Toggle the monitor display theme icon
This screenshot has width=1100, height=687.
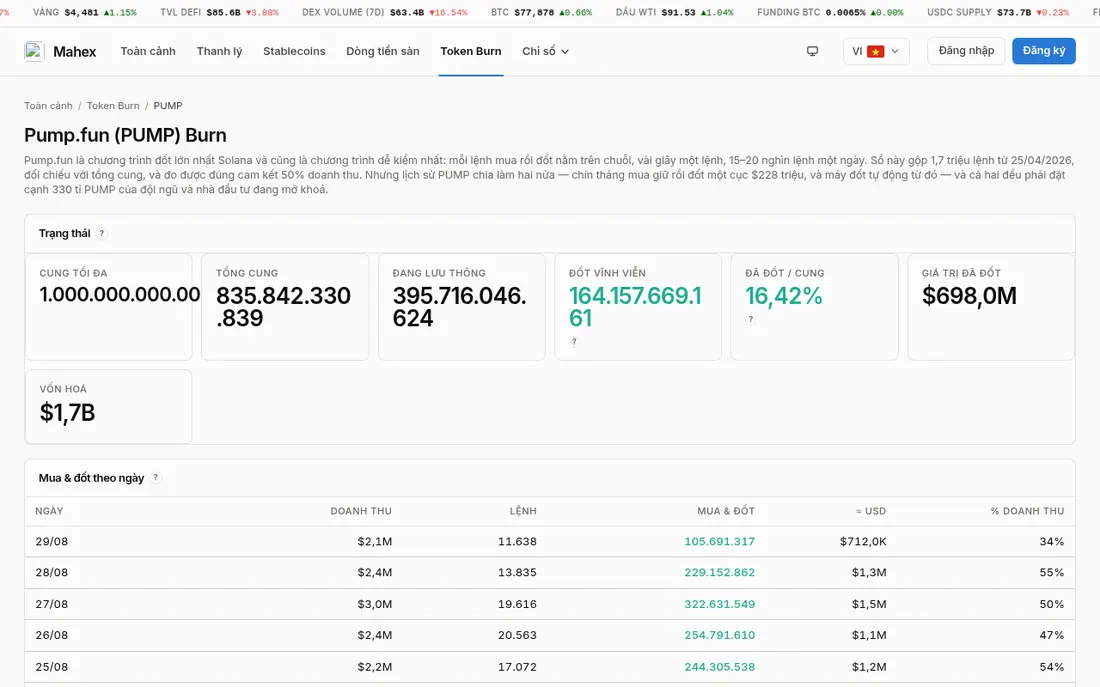point(812,51)
